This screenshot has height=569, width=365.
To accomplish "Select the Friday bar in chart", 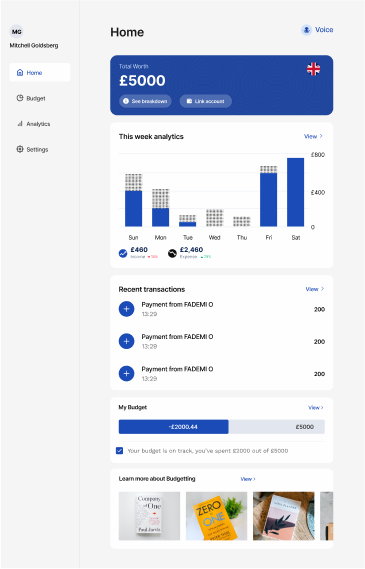I will coord(268,196).
